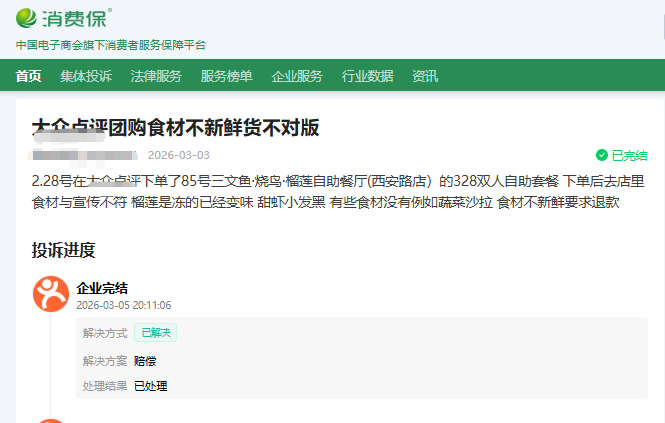
Task: Click the complaint title about 团购食材不新鲜
Action: tap(175, 127)
